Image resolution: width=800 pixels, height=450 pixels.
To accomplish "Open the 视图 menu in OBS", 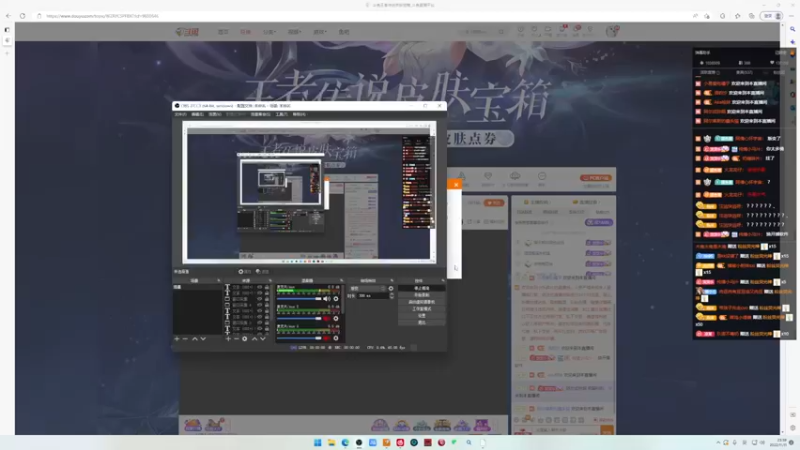I will click(215, 114).
